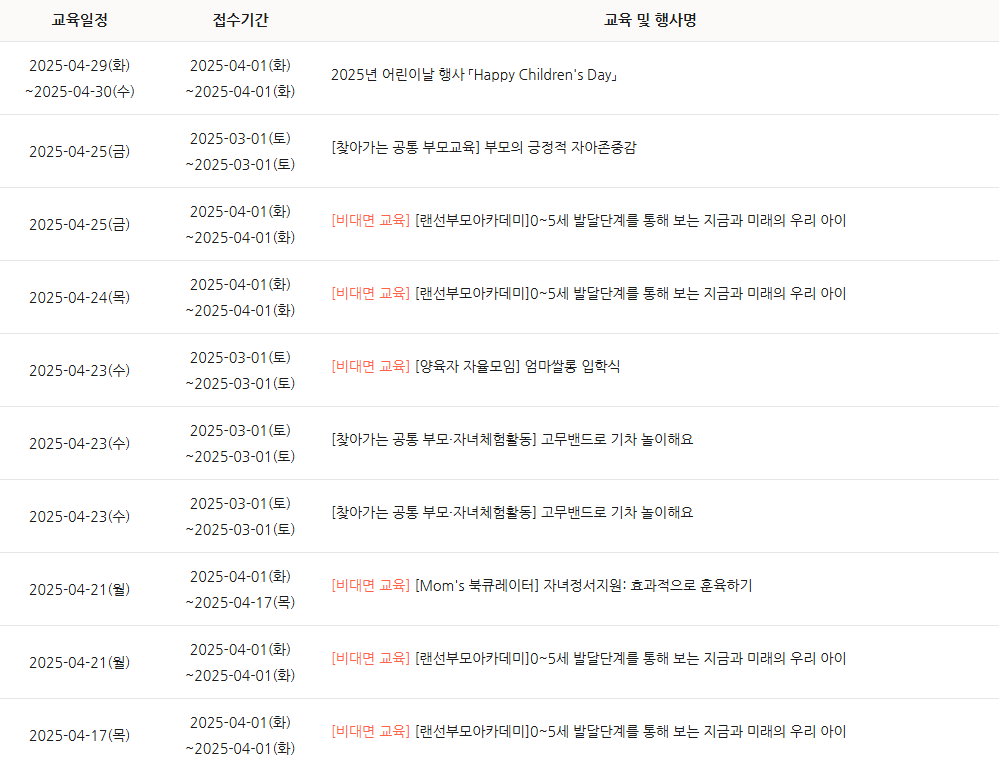Click the 2025-04-24(목) schedule date
The height and width of the screenshot is (763, 999).
(80, 297)
